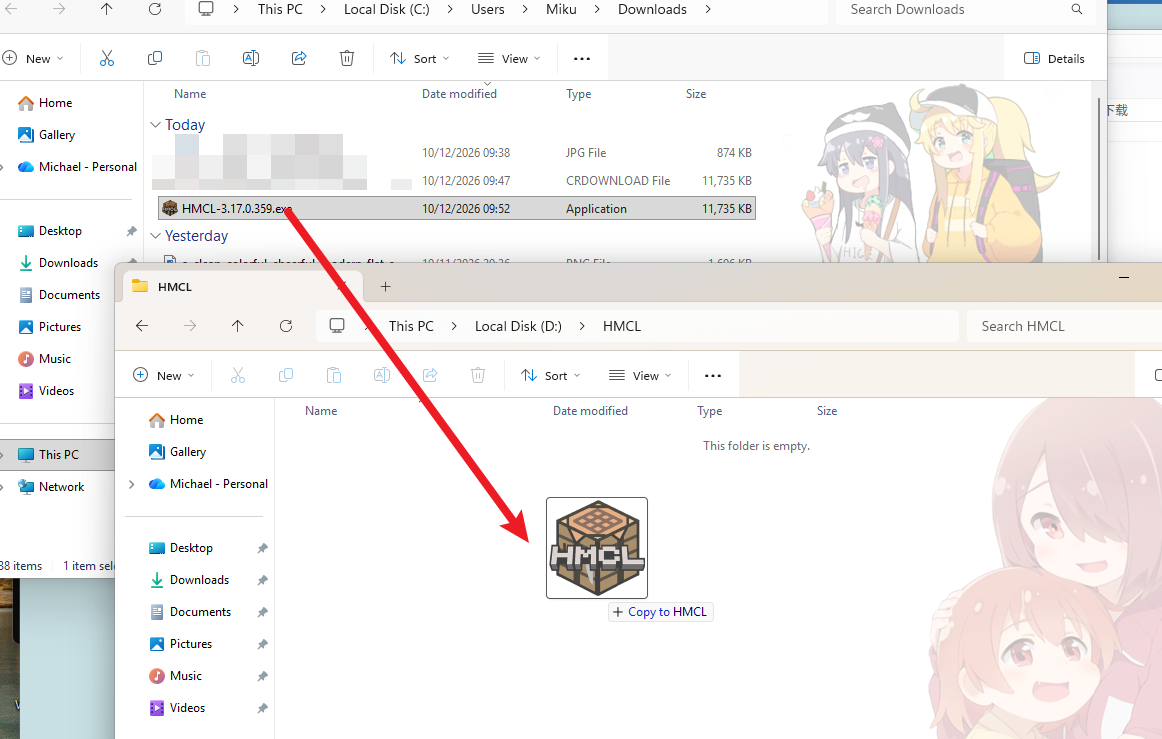Screen dimensions: 1162x739
Task: Add a new tab in HMCL window
Action: tap(385, 287)
